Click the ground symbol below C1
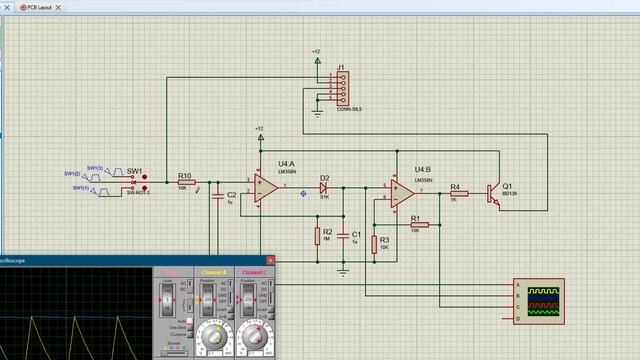The height and width of the screenshot is (360, 640). [x=343, y=273]
